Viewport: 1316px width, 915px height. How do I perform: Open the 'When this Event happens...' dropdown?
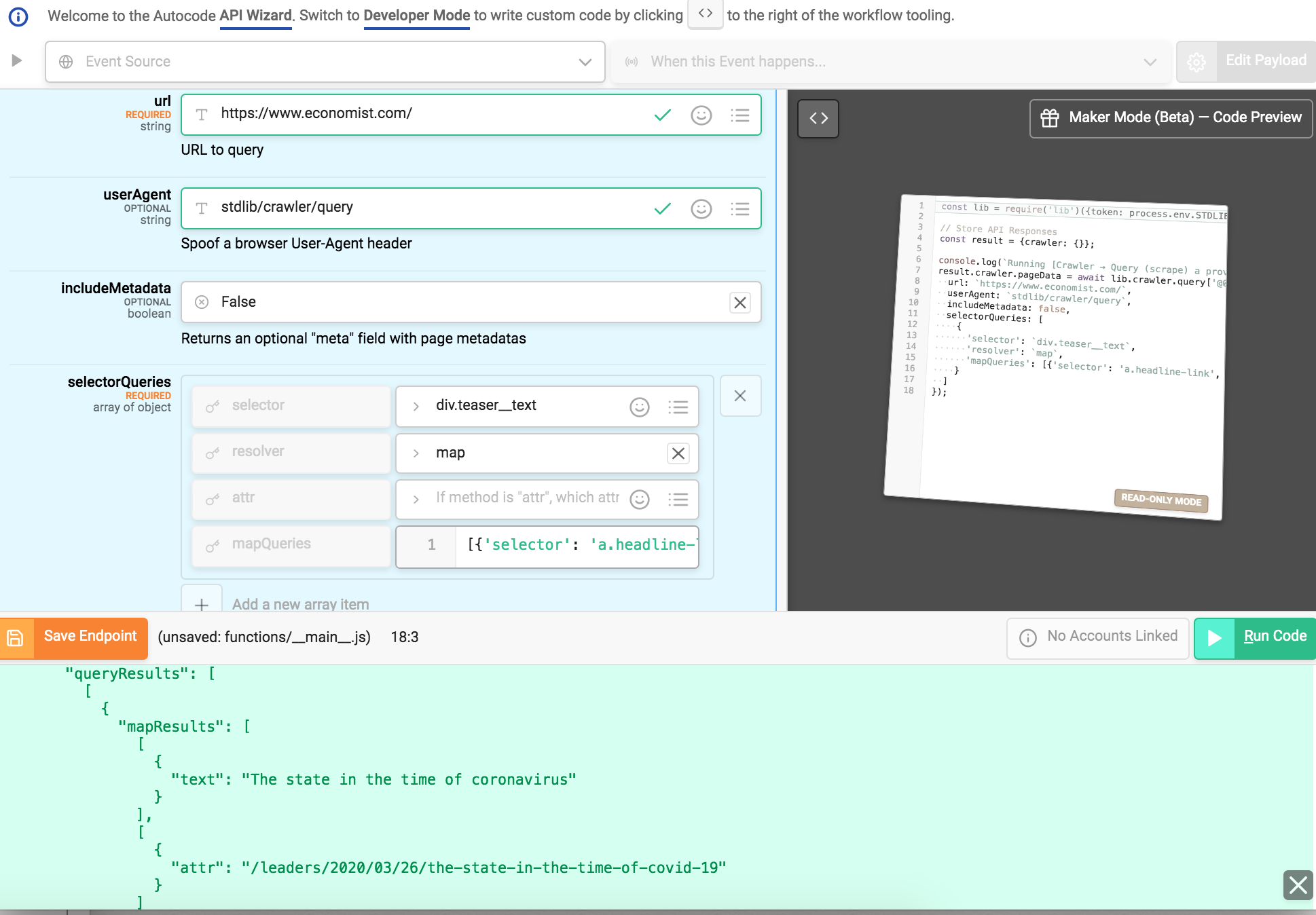click(x=891, y=62)
